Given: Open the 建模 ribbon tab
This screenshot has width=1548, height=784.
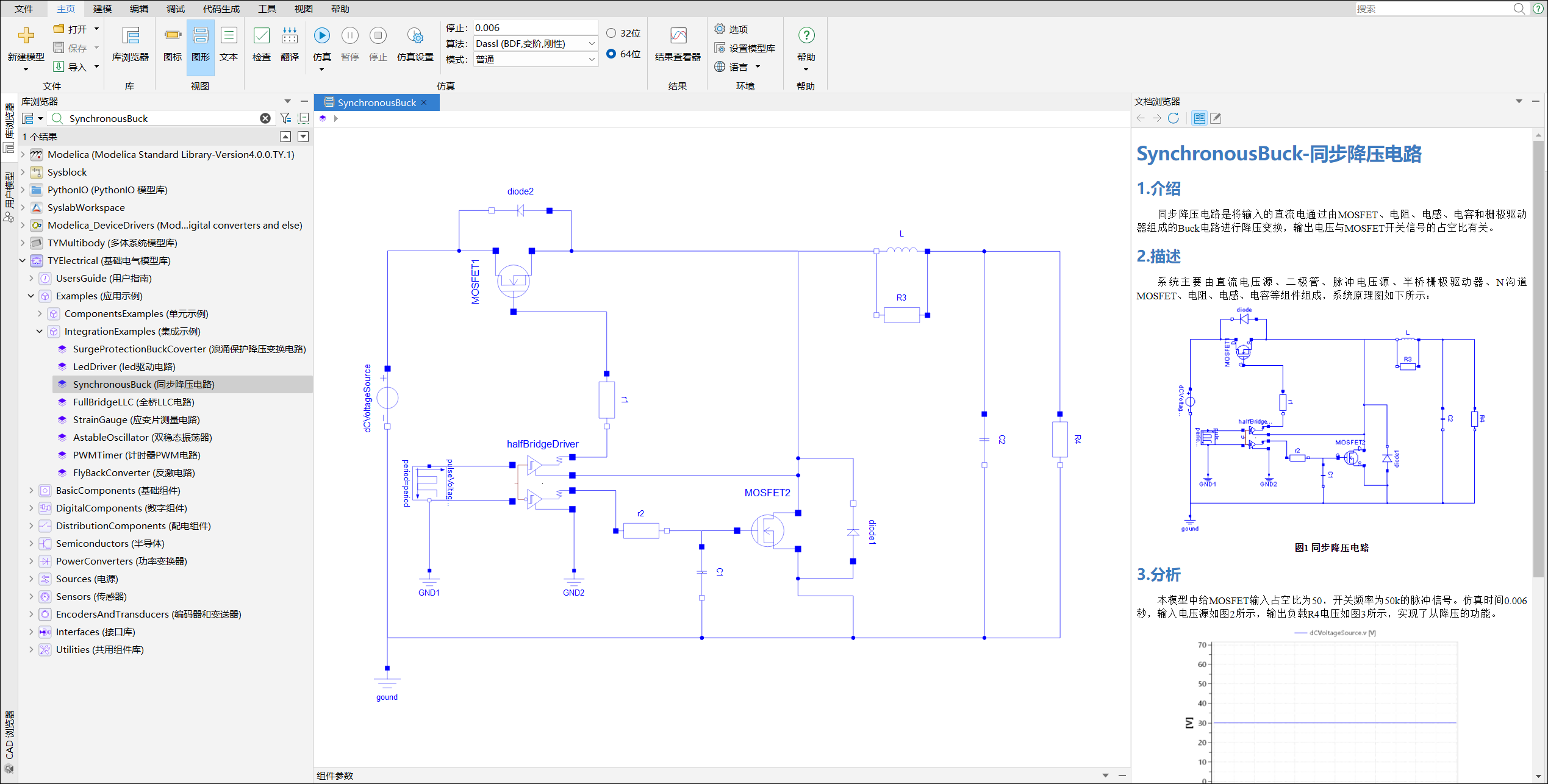Looking at the screenshot, I should click(102, 9).
